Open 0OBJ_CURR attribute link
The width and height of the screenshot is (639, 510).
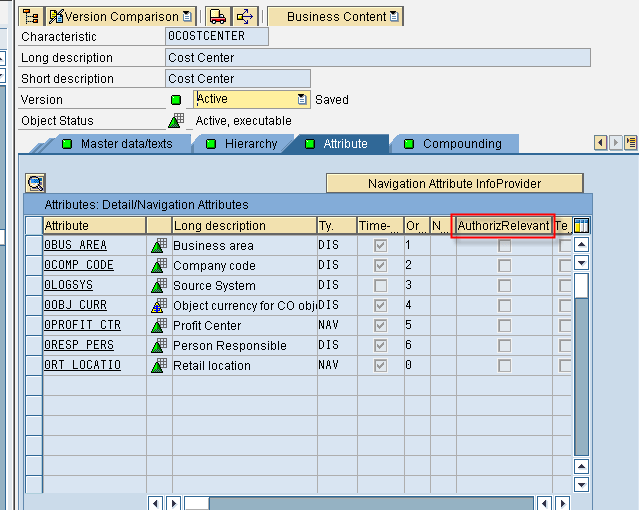[75, 305]
